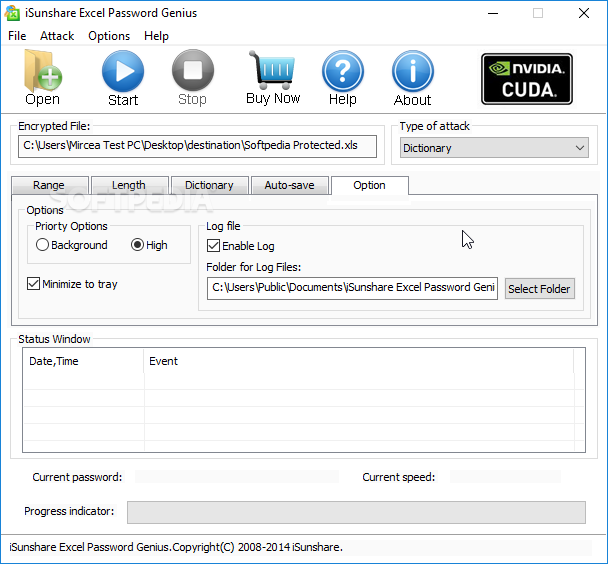Open the Attack menu
The width and height of the screenshot is (608, 564).
coord(57,36)
